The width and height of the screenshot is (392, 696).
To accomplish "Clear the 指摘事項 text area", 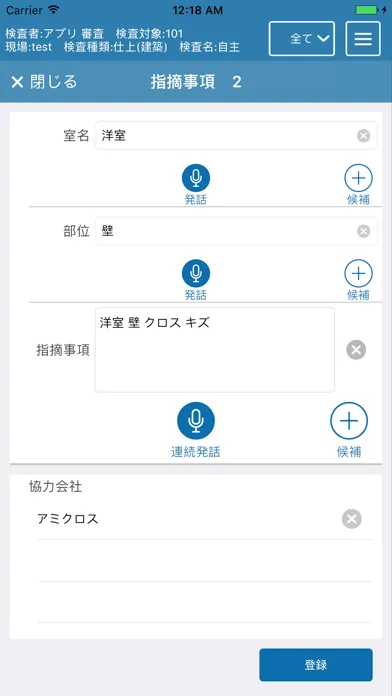I will 356,350.
